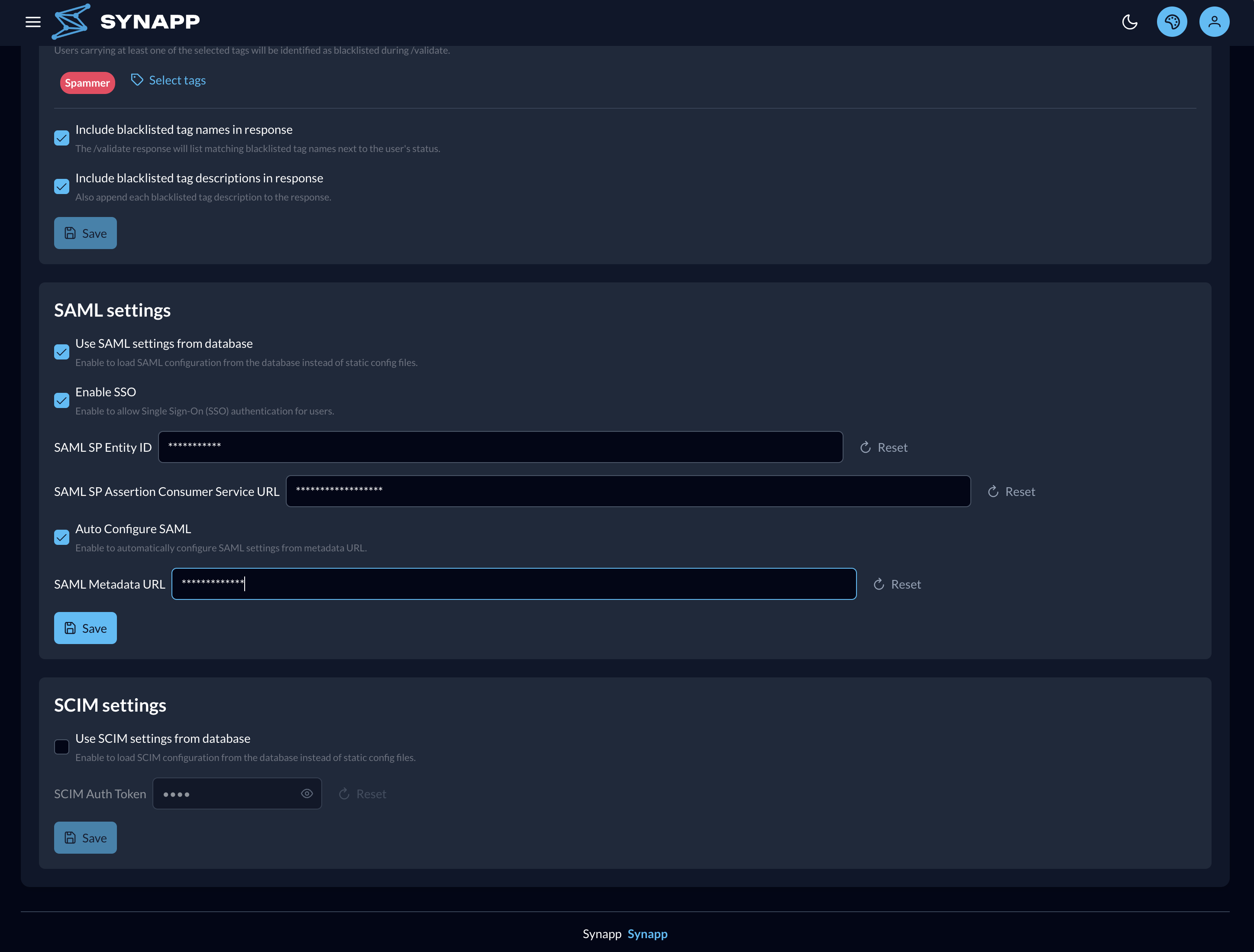Click the Spammer tag badge
Image resolution: width=1254 pixels, height=952 pixels.
click(87, 83)
